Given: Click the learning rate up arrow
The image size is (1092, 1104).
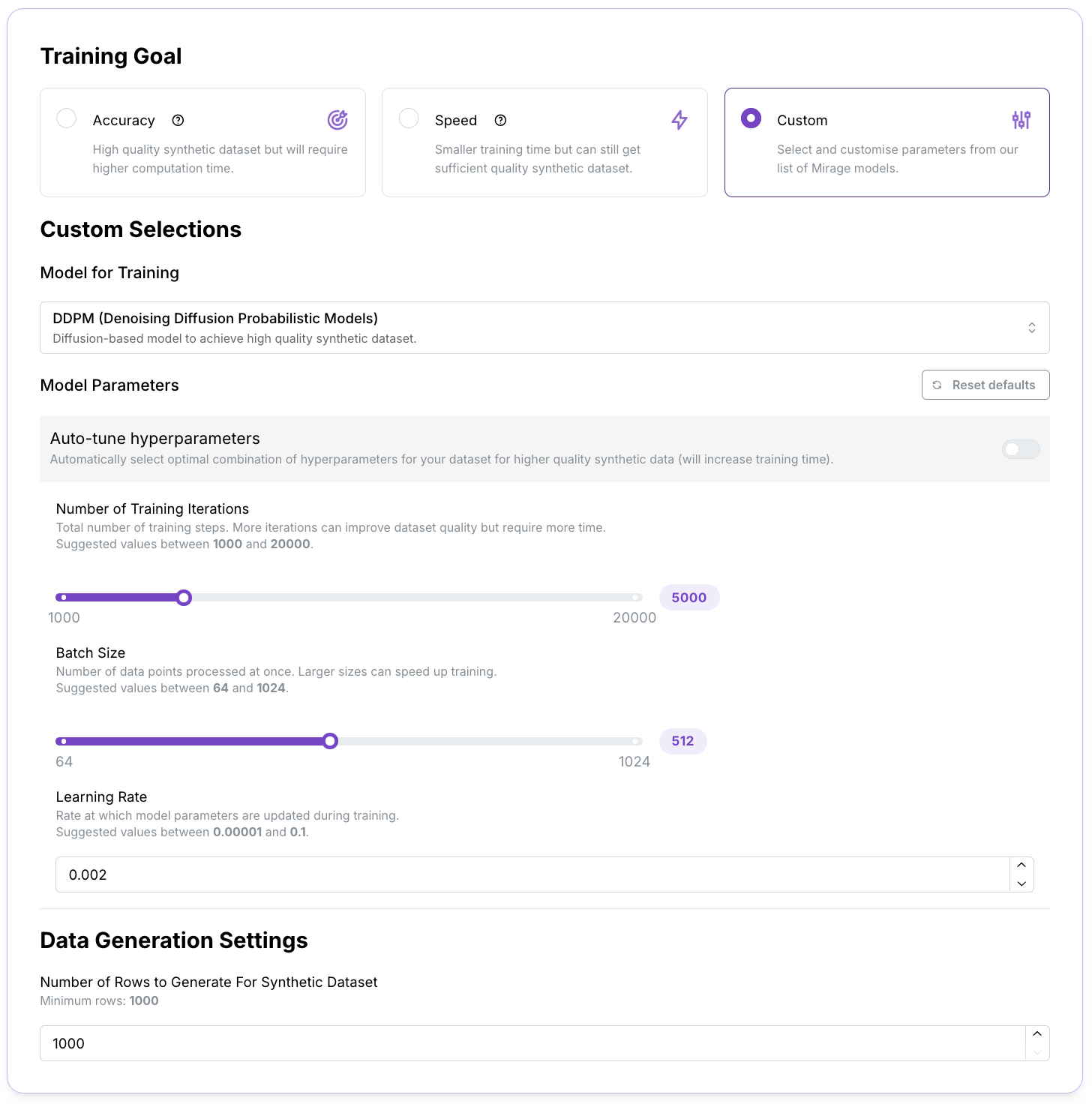Looking at the screenshot, I should [x=1021, y=865].
